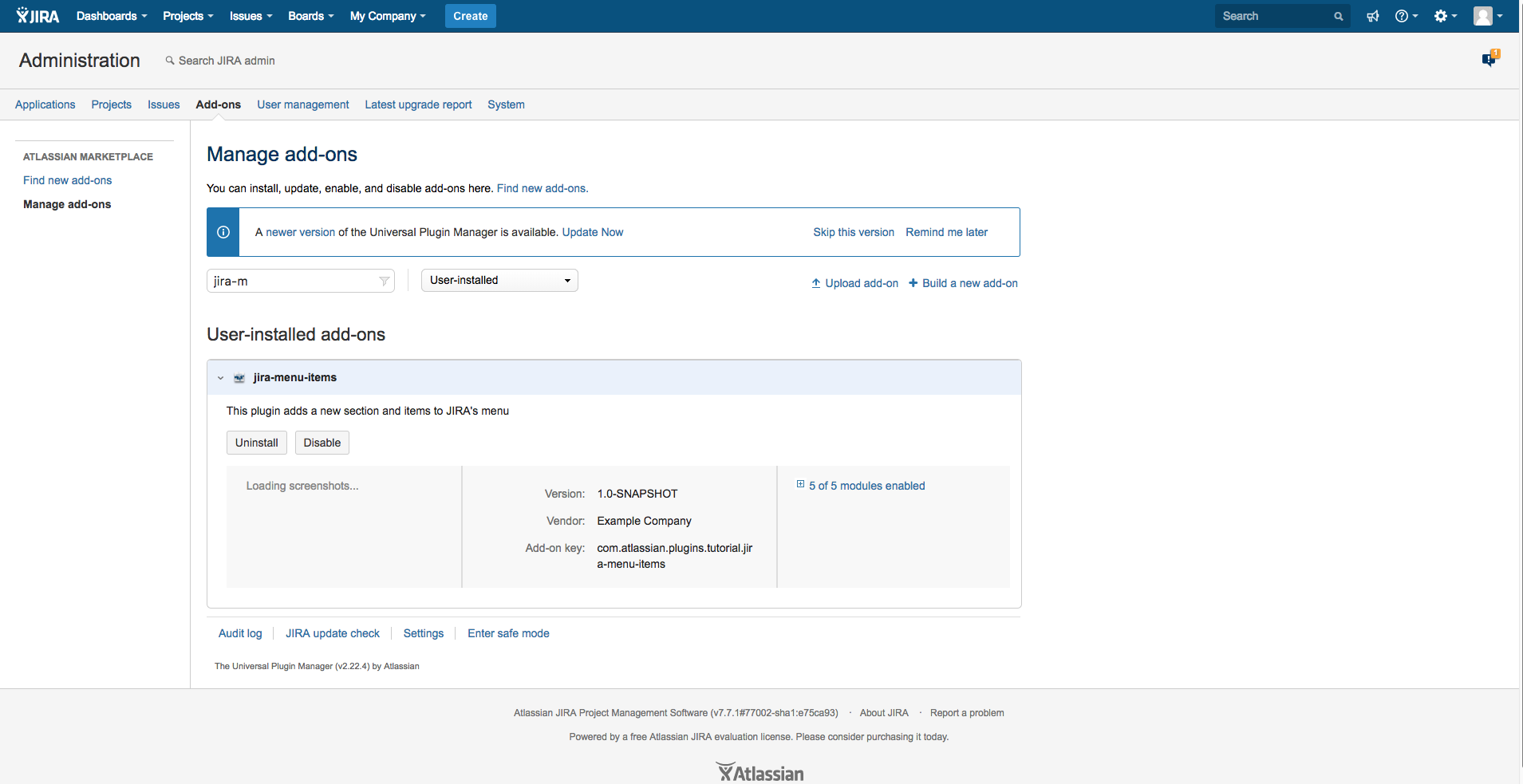Open the Projects dropdown in top nav
Viewport: 1523px width, 784px height.
188,16
